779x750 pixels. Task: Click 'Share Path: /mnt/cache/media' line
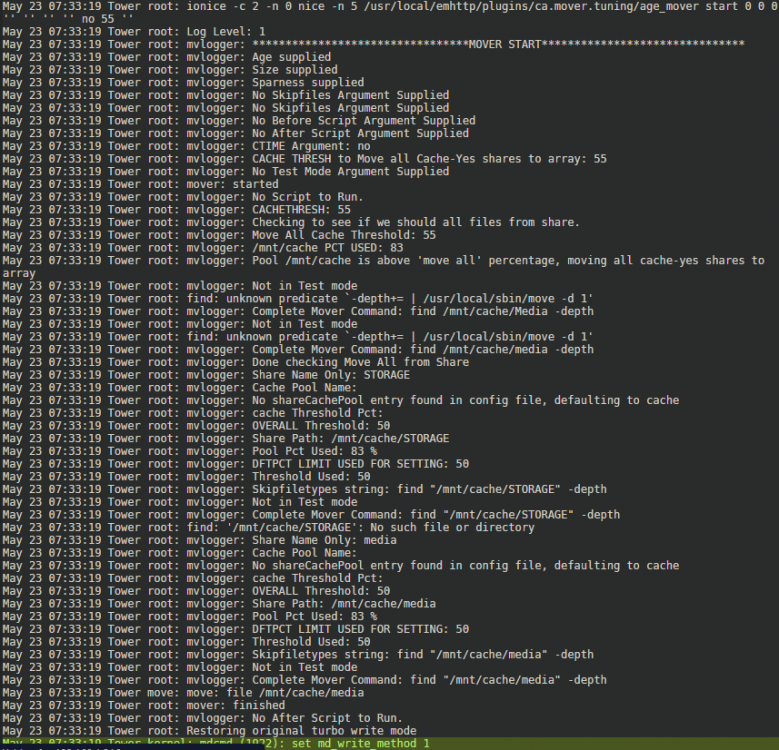pos(219,604)
